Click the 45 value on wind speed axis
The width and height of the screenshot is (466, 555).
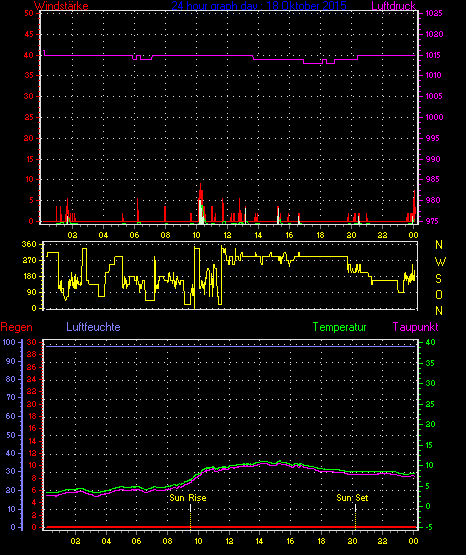[x=29, y=34]
